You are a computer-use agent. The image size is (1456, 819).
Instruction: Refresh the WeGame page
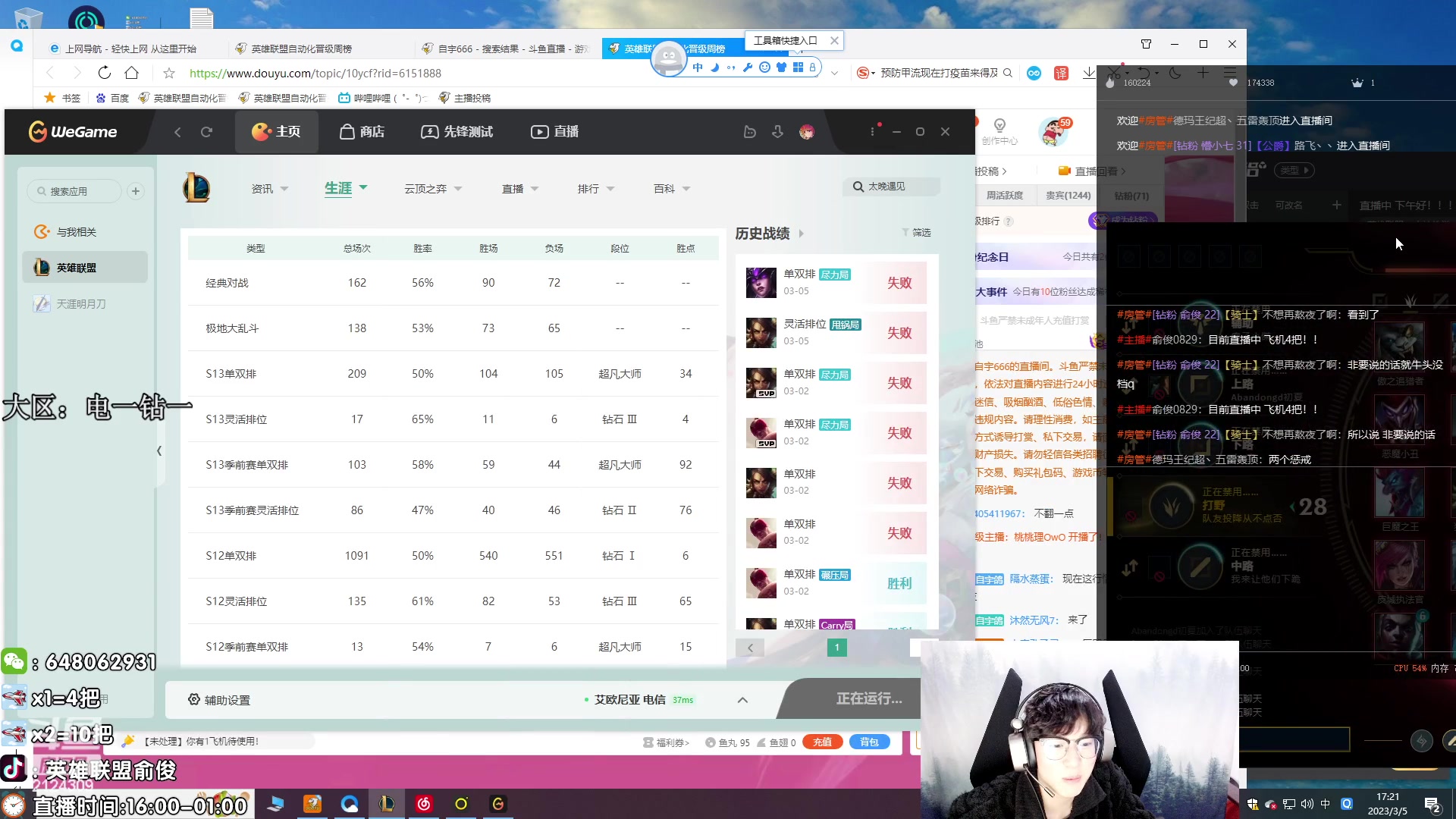206,132
